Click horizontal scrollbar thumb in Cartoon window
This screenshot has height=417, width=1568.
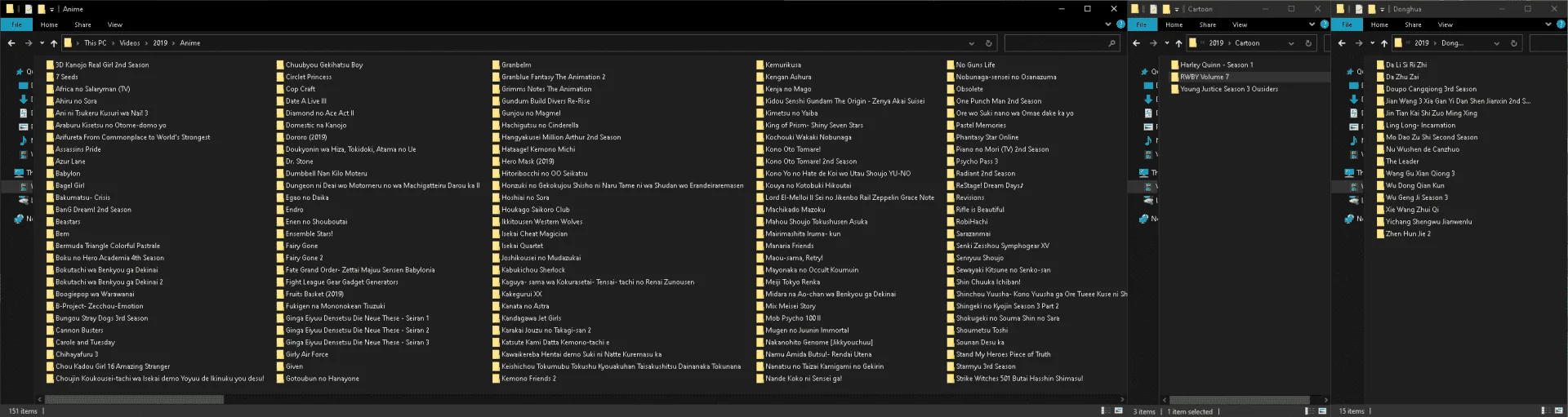tap(1240, 400)
